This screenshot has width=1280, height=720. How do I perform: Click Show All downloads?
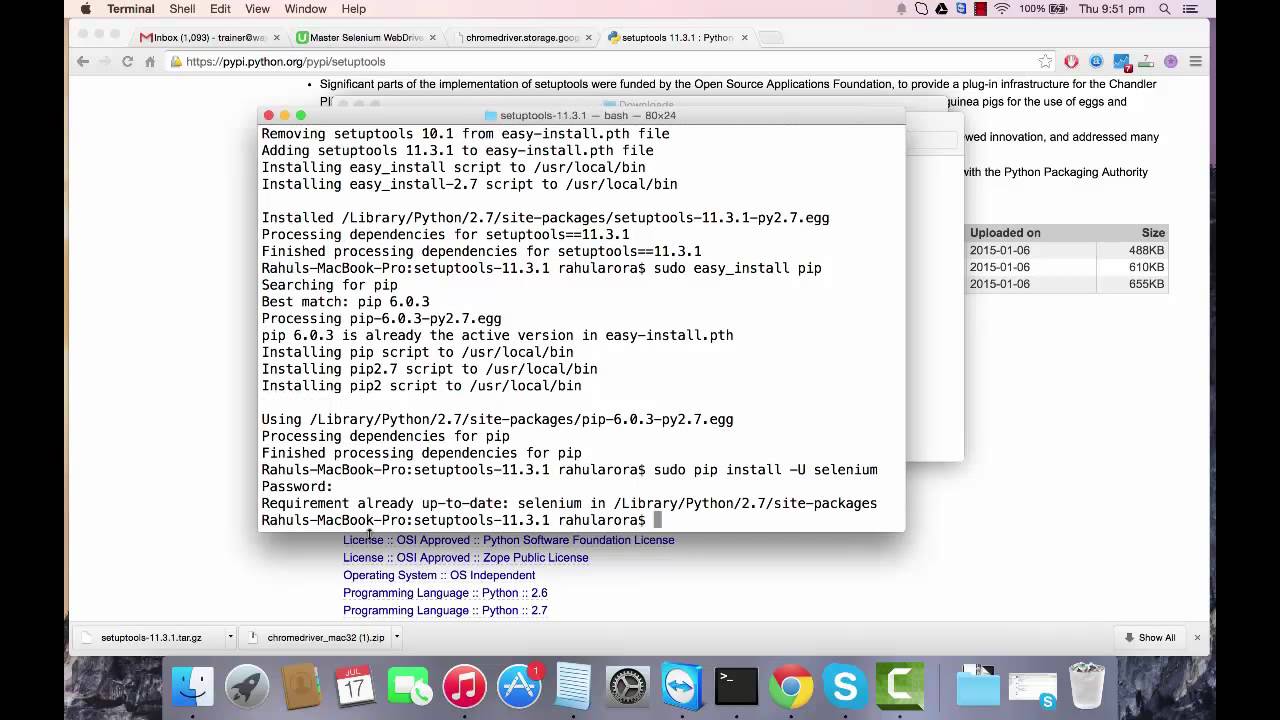[x=1150, y=637]
